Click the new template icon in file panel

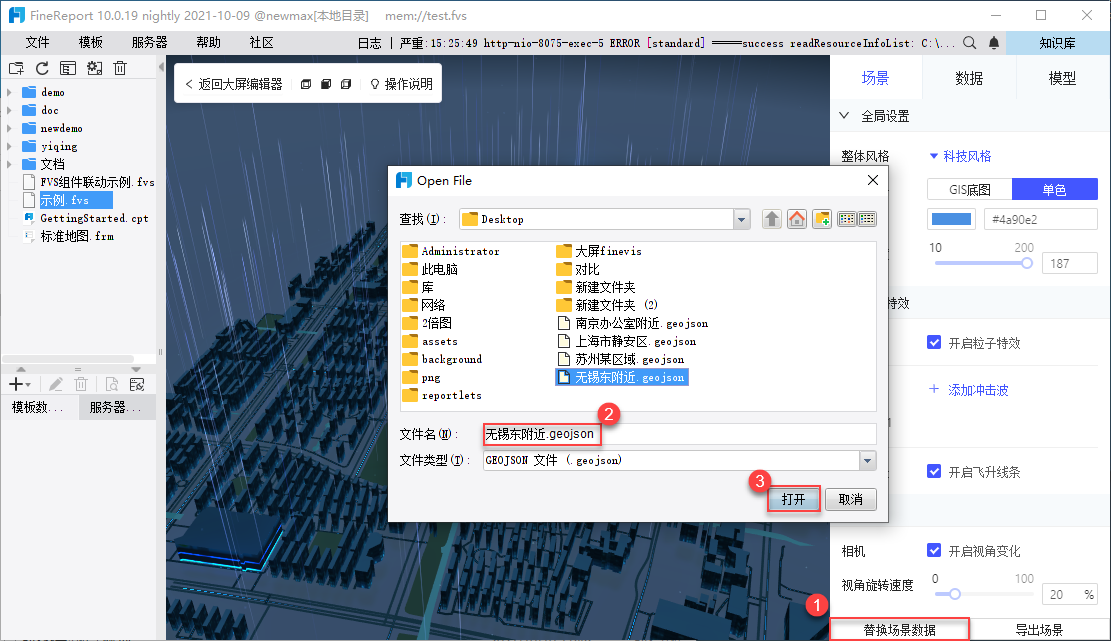(16, 68)
